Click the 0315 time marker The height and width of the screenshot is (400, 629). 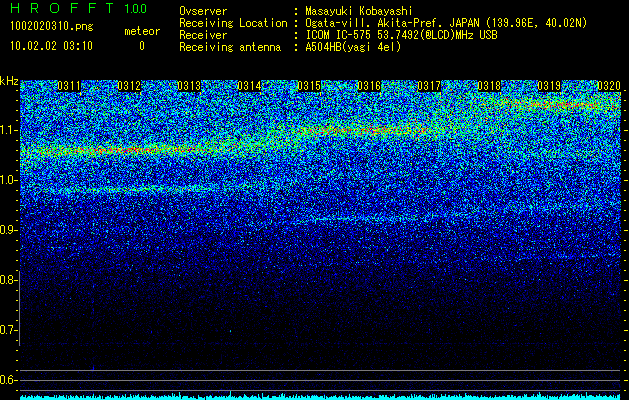tap(309, 86)
